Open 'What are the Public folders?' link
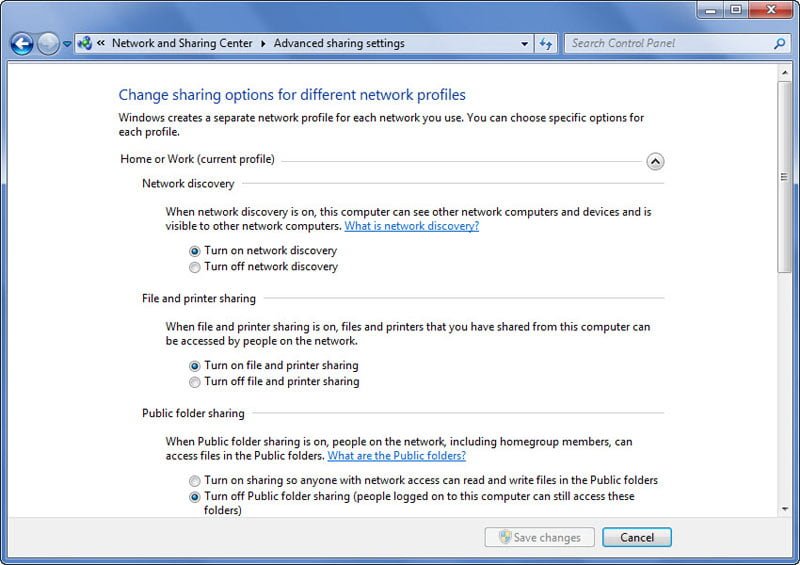Viewport: 800px width, 565px height. tap(396, 456)
